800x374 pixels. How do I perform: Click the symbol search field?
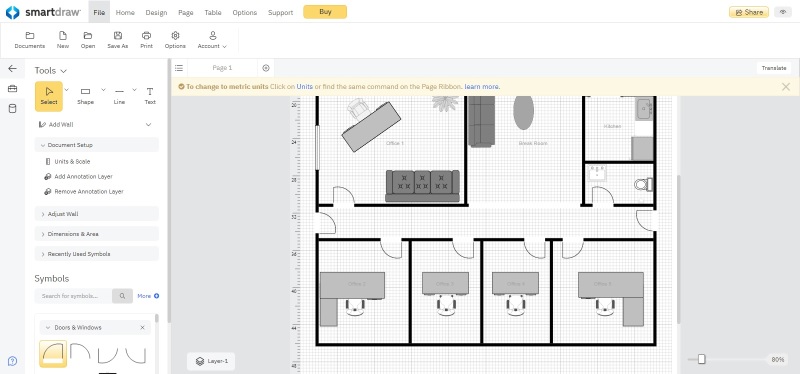(x=73, y=296)
